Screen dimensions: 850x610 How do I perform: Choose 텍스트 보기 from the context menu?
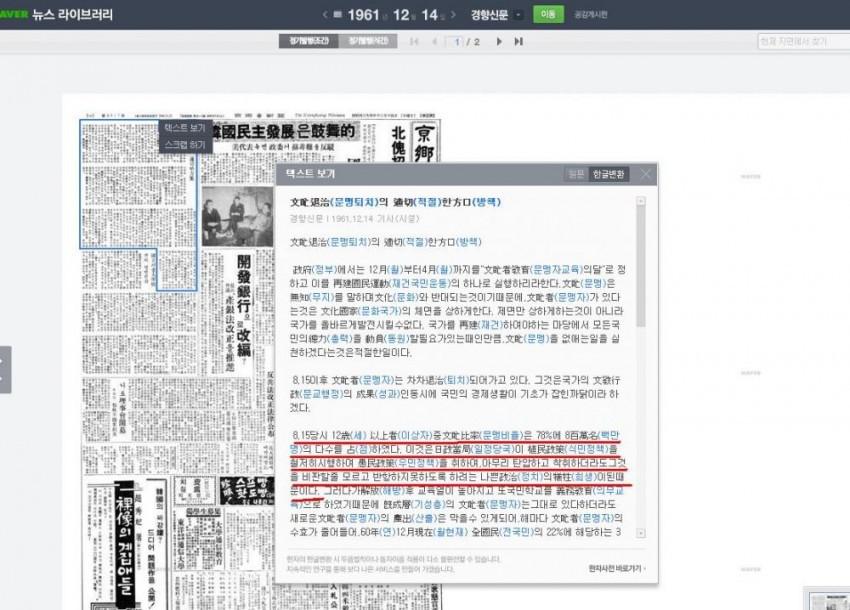pyautogui.click(x=184, y=128)
